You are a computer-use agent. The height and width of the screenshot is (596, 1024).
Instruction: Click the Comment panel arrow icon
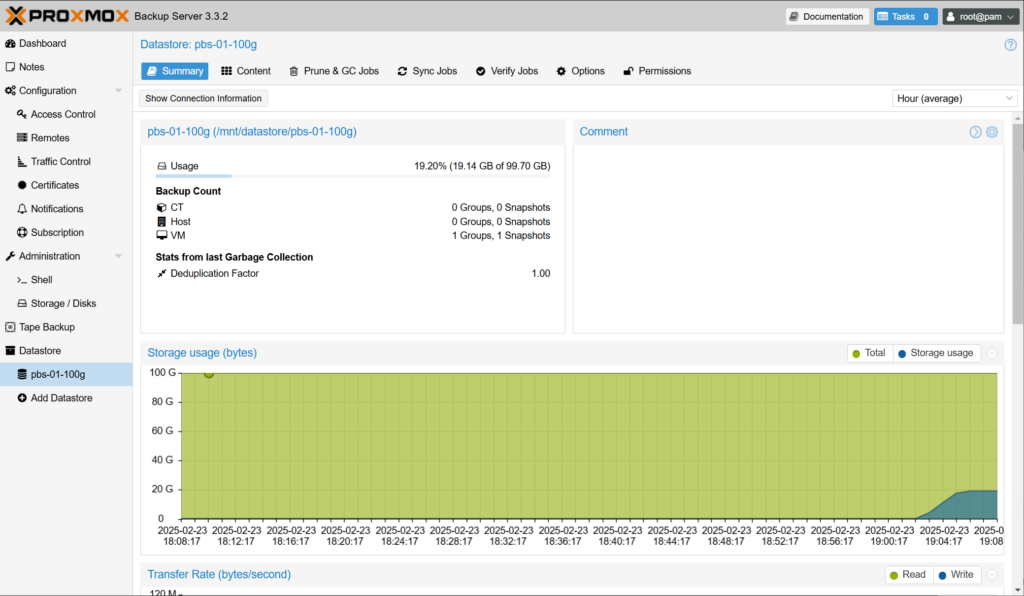tap(975, 132)
